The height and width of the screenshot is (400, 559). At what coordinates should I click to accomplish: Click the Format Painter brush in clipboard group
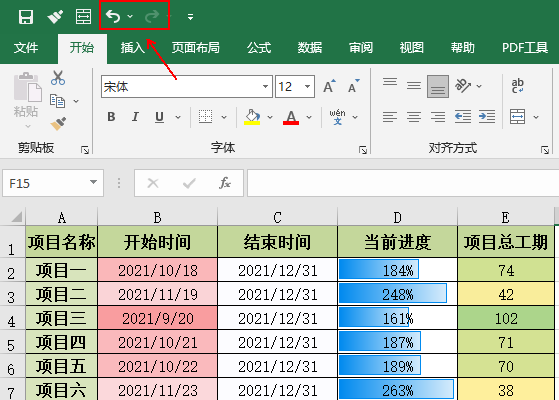(x=58, y=124)
